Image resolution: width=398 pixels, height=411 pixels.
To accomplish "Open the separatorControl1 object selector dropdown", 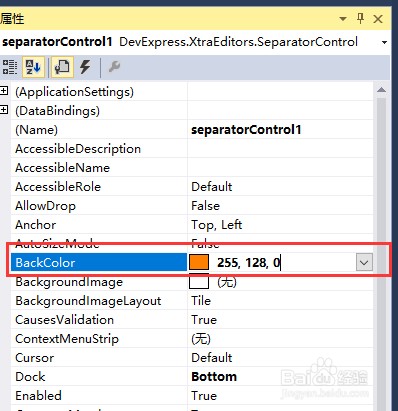I will pyautogui.click(x=384, y=42).
